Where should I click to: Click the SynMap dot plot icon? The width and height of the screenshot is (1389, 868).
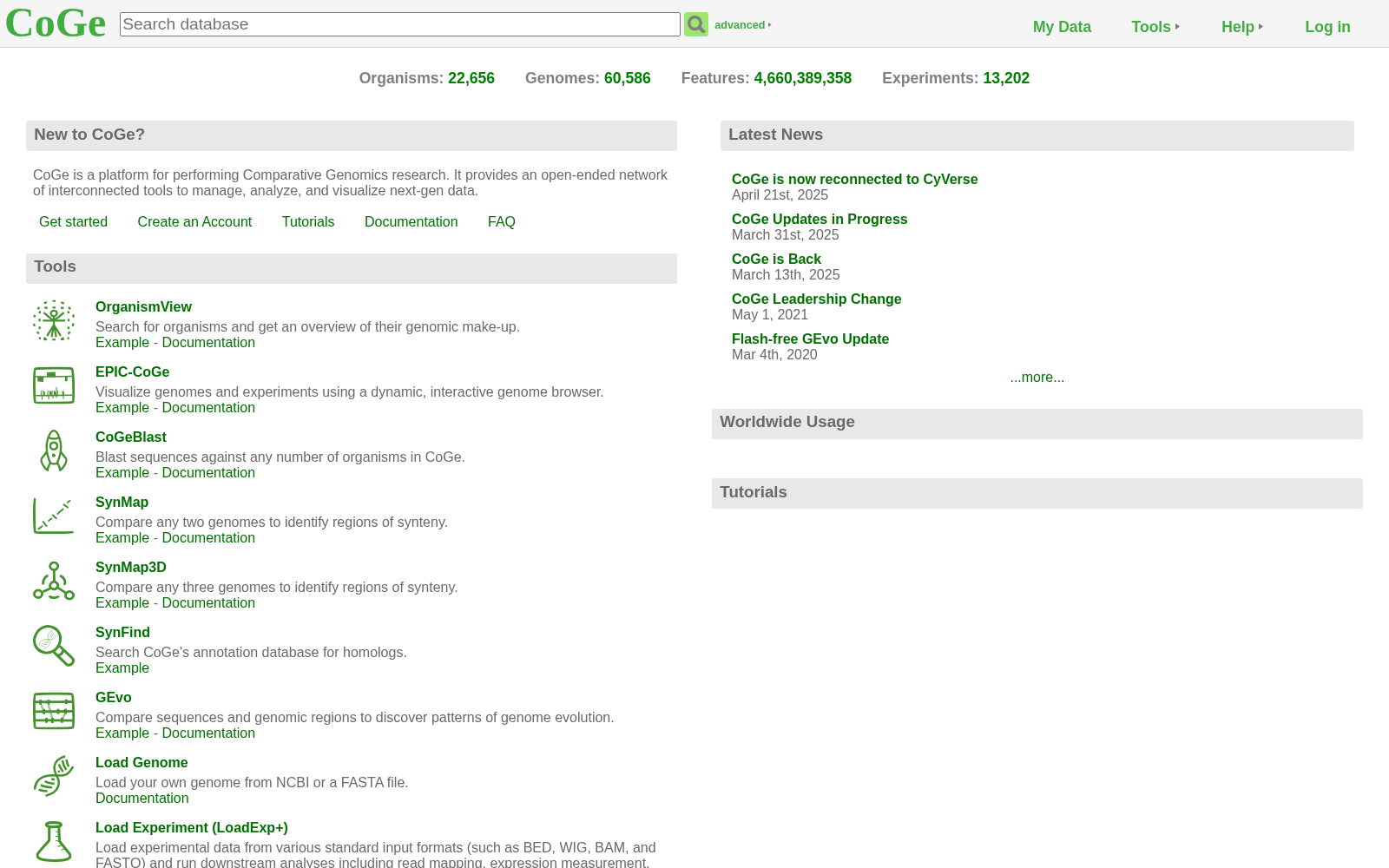(x=54, y=516)
